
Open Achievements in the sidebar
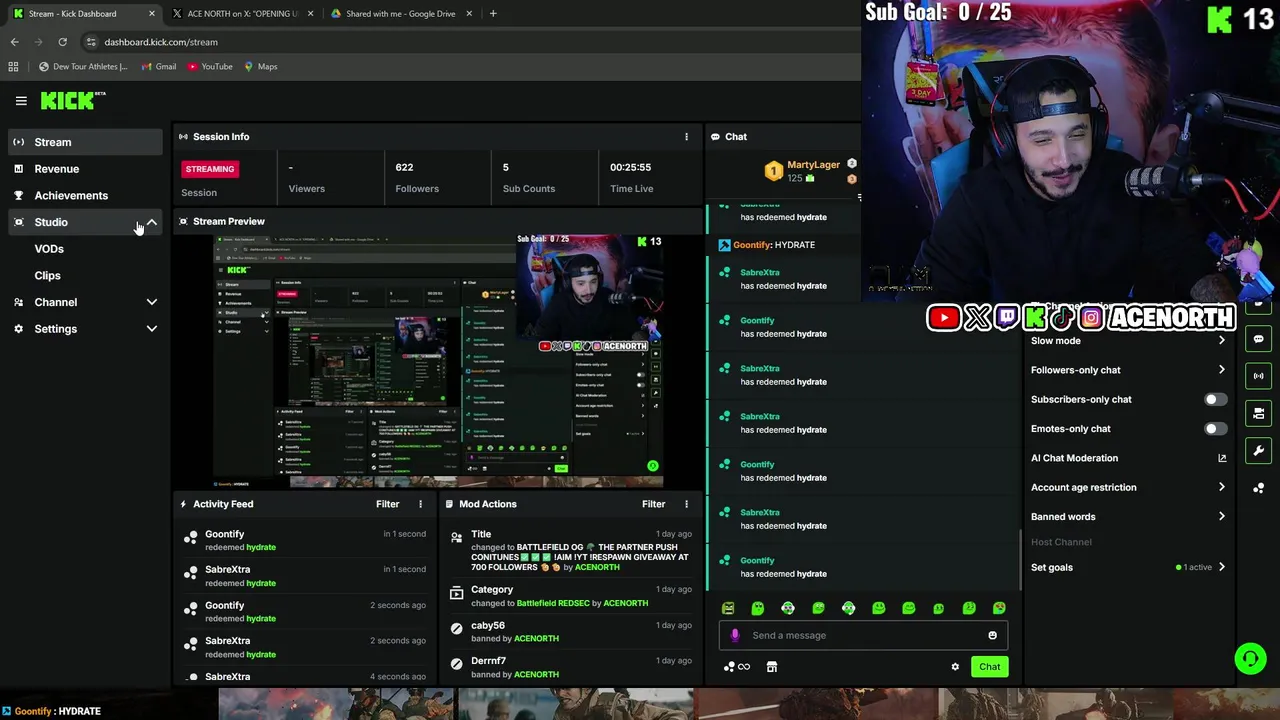click(x=83, y=196)
